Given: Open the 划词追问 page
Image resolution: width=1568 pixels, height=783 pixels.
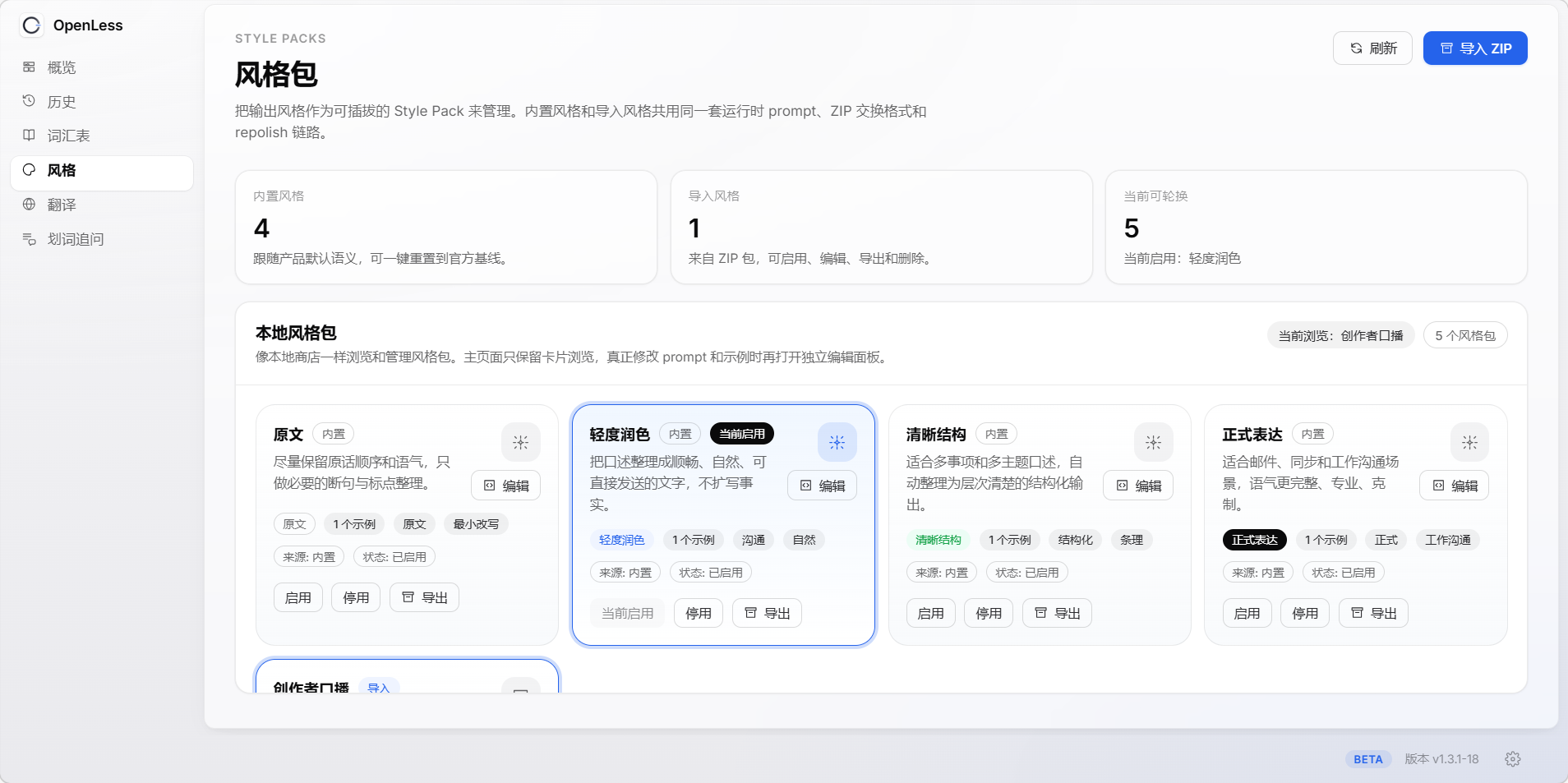Looking at the screenshot, I should pyautogui.click(x=102, y=239).
